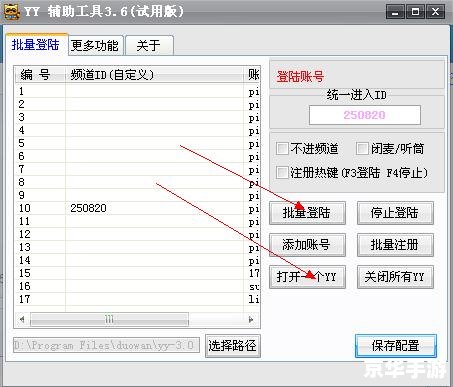Click the YY install path field
This screenshot has width=453, height=387.
point(106,345)
